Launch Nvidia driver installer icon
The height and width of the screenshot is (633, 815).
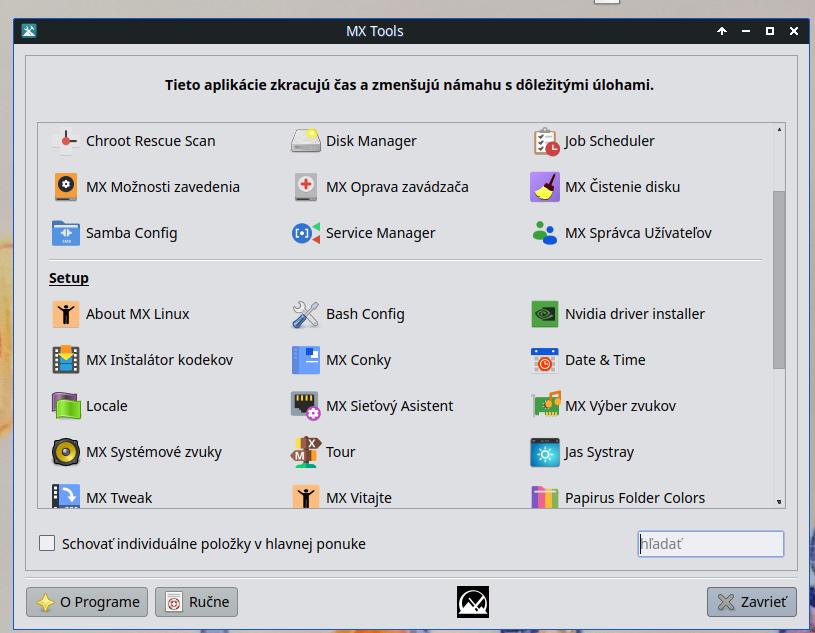[x=545, y=314]
